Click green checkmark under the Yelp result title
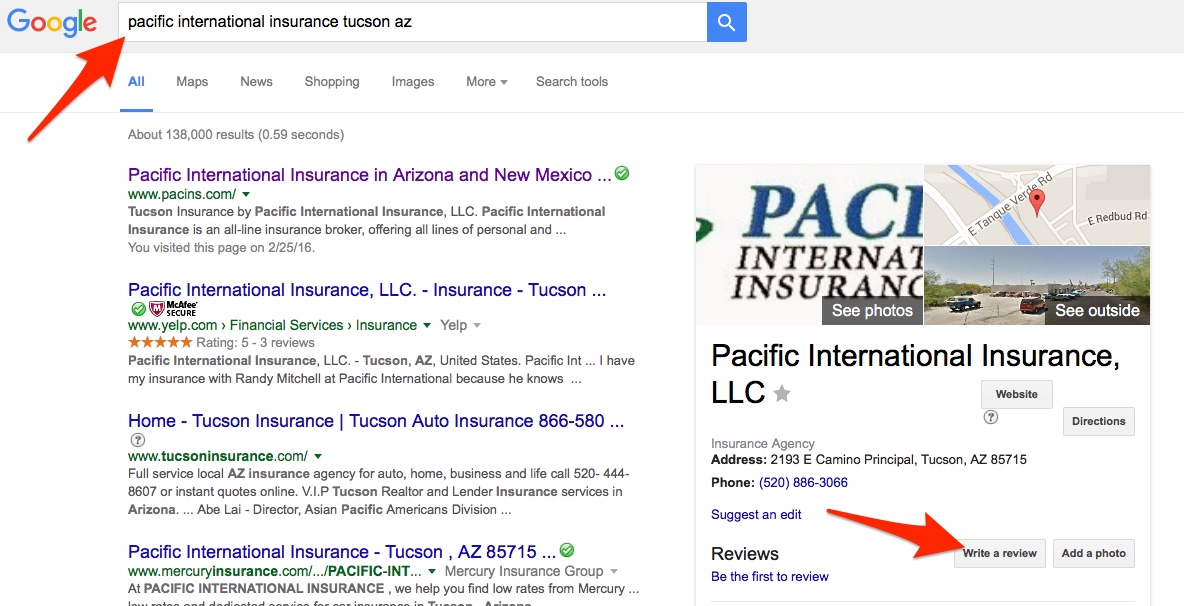The image size is (1184, 606). (x=138, y=309)
